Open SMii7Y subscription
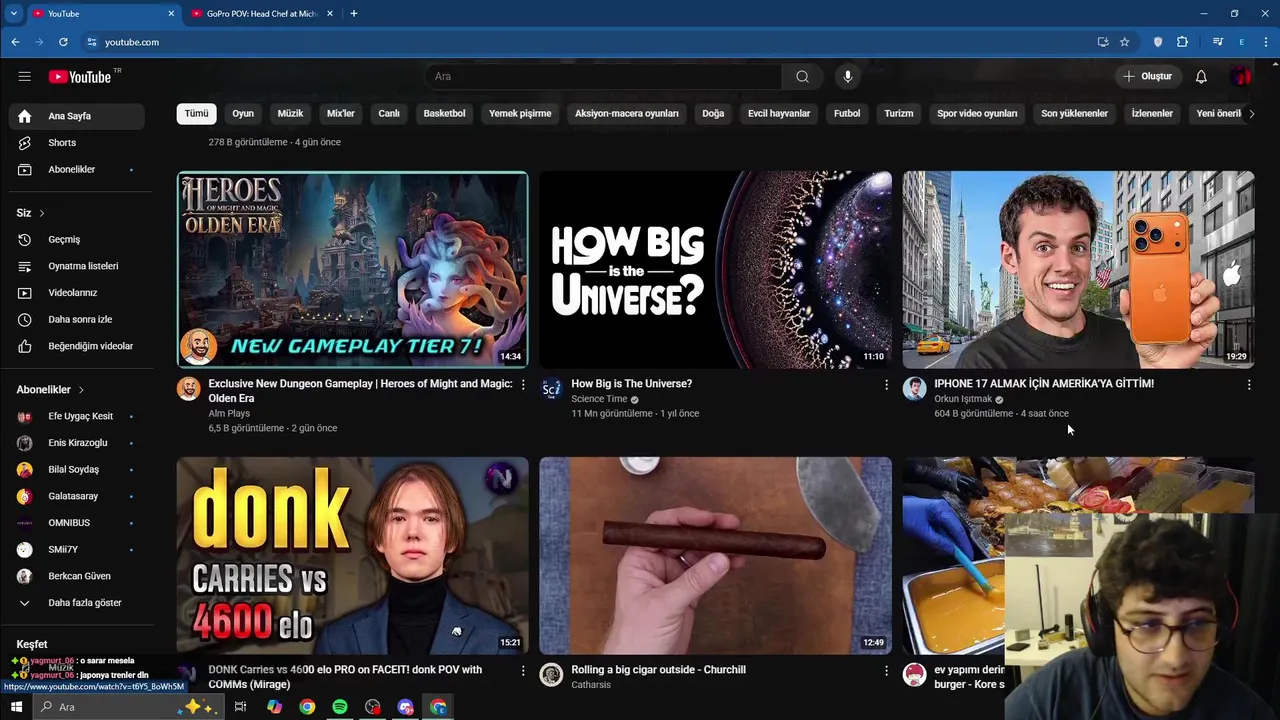The height and width of the screenshot is (720, 1280). [76, 550]
